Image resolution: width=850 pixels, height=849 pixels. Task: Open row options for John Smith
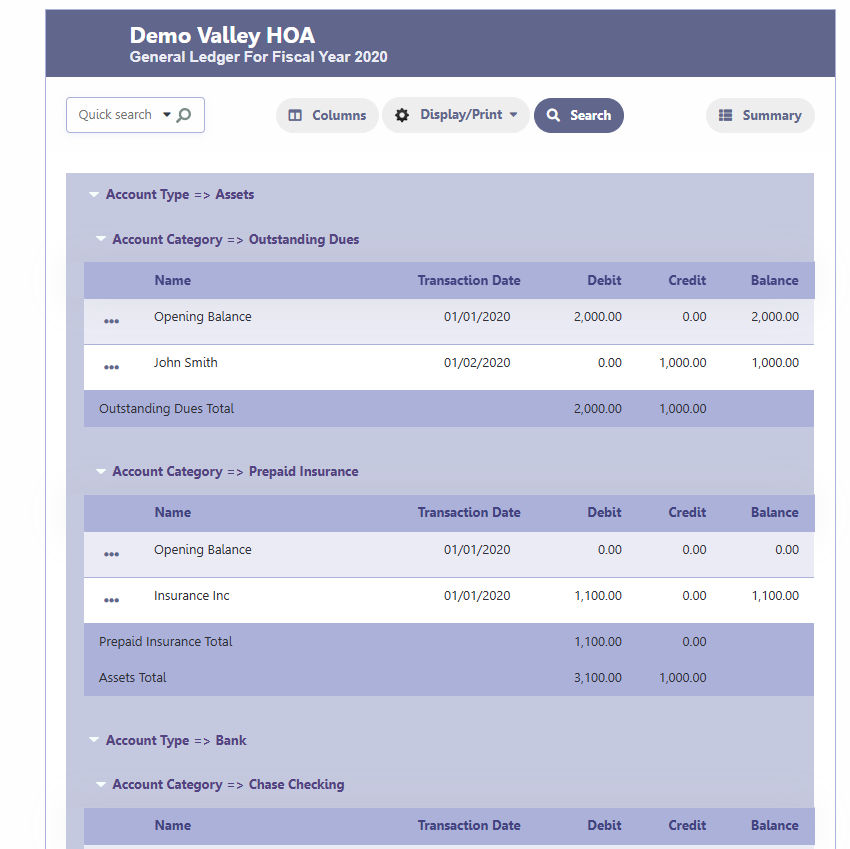click(111, 367)
